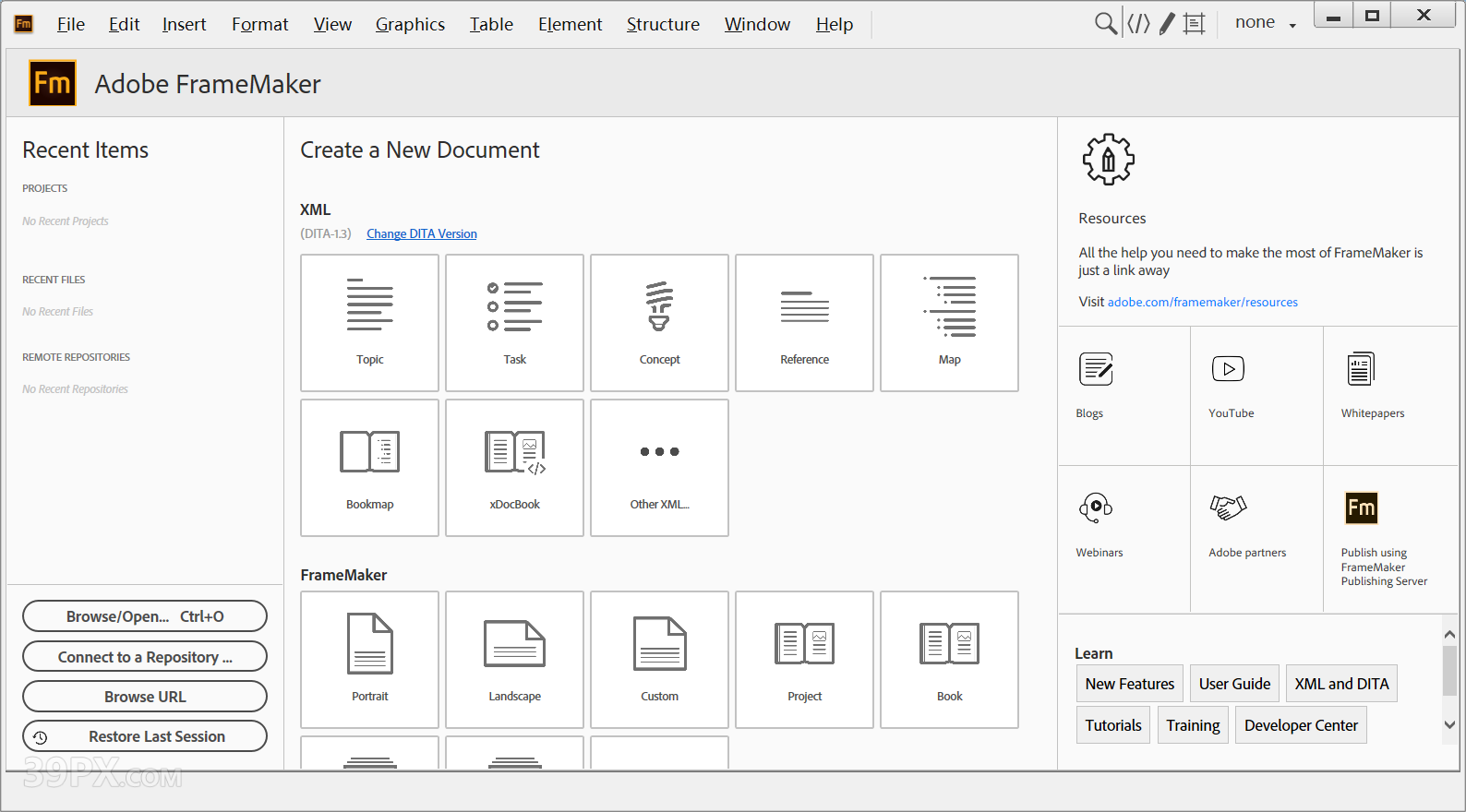Open the Structure menu
Image resolution: width=1466 pixels, height=812 pixels.
pyautogui.click(x=663, y=24)
